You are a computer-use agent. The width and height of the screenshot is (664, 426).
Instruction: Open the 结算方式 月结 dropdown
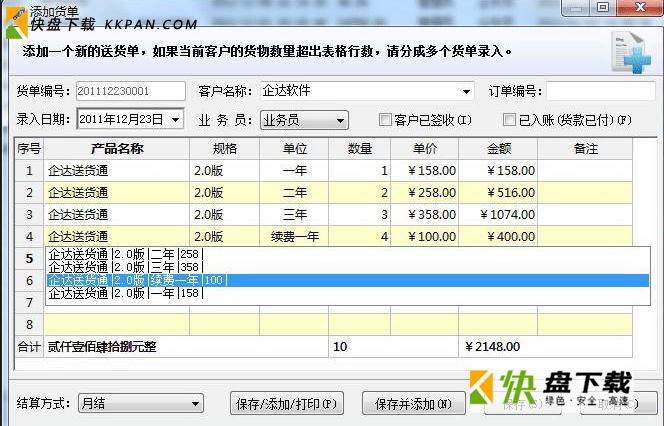pyautogui.click(x=141, y=403)
